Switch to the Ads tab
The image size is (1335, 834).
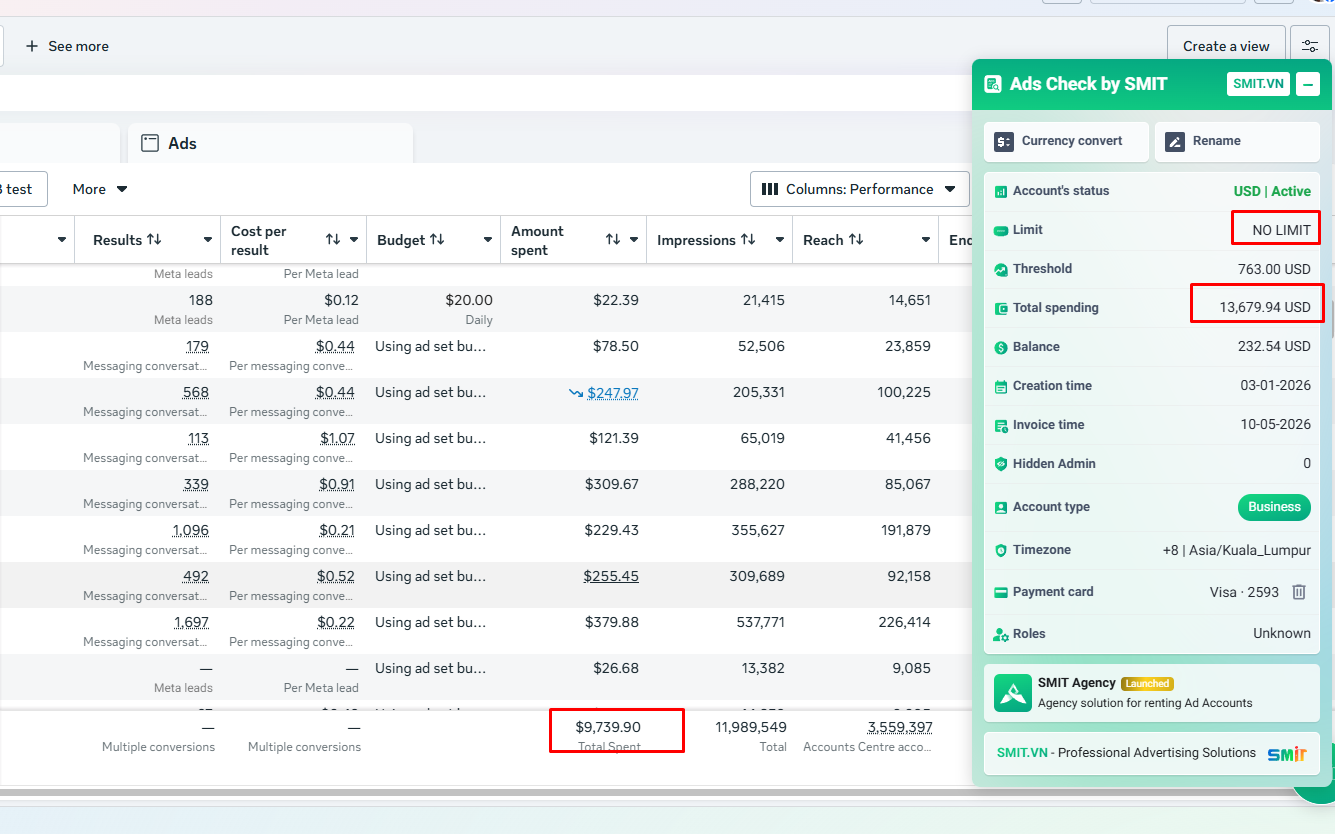click(x=270, y=143)
